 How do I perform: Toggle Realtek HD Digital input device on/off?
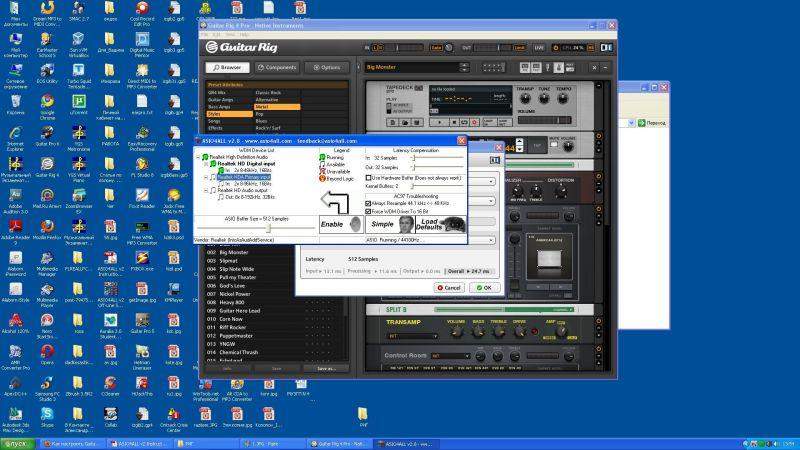coord(213,164)
